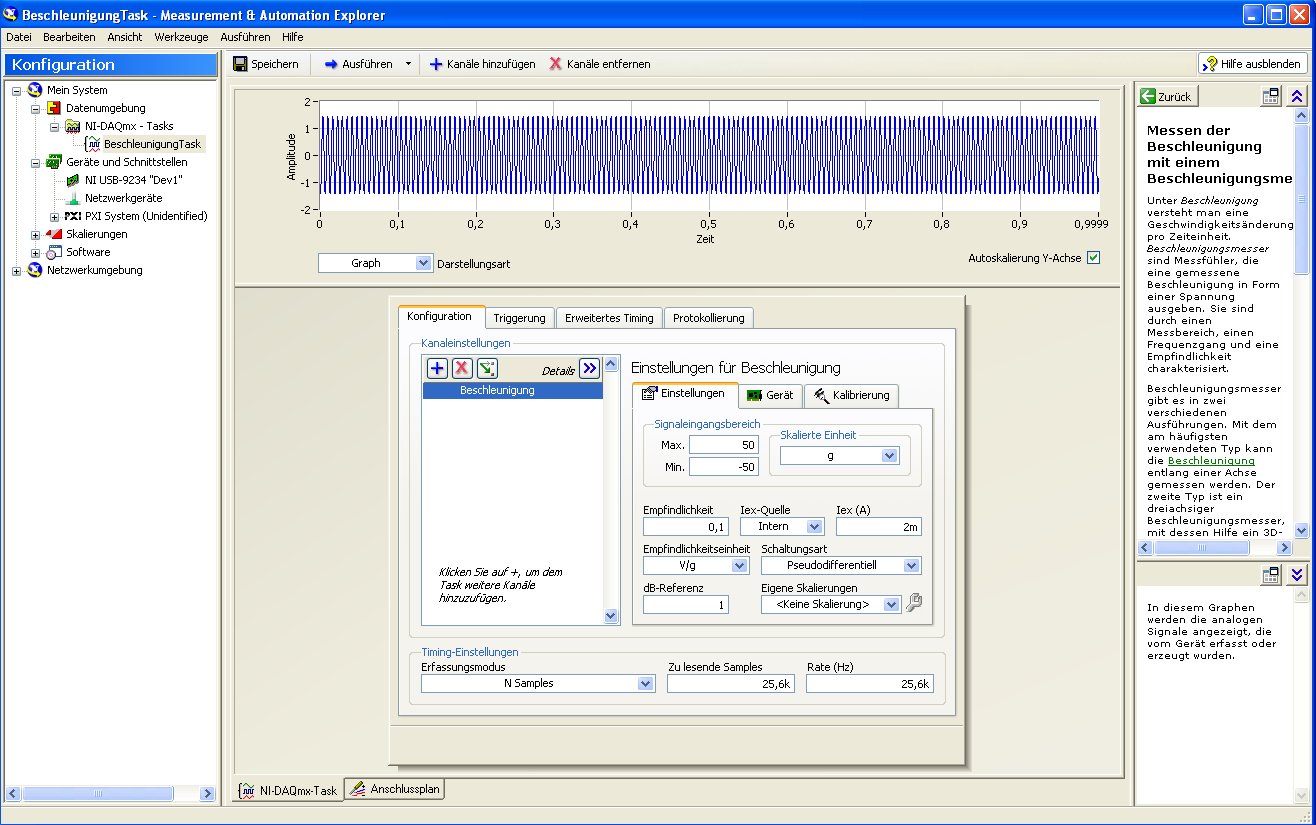Click the Rate (Hz) input field
Viewport: 1316px width, 825px height.
870,683
